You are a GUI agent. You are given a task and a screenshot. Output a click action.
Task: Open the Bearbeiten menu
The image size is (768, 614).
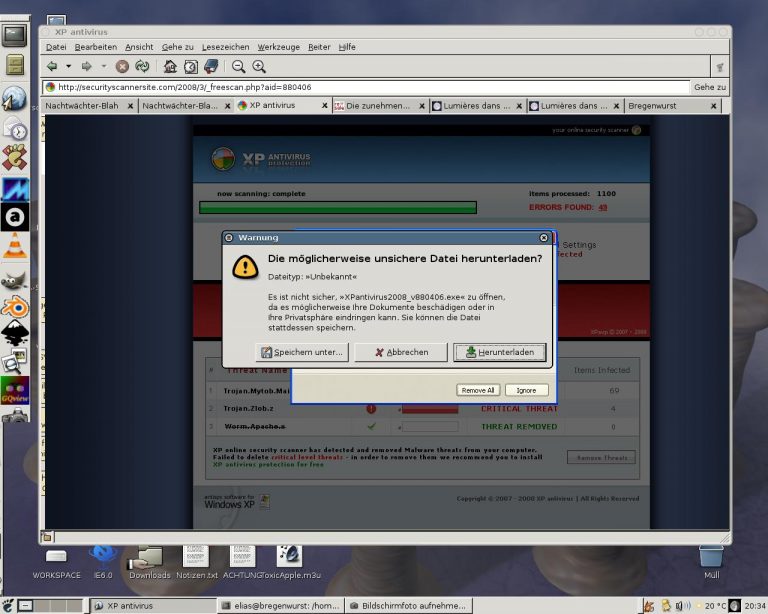pos(96,47)
